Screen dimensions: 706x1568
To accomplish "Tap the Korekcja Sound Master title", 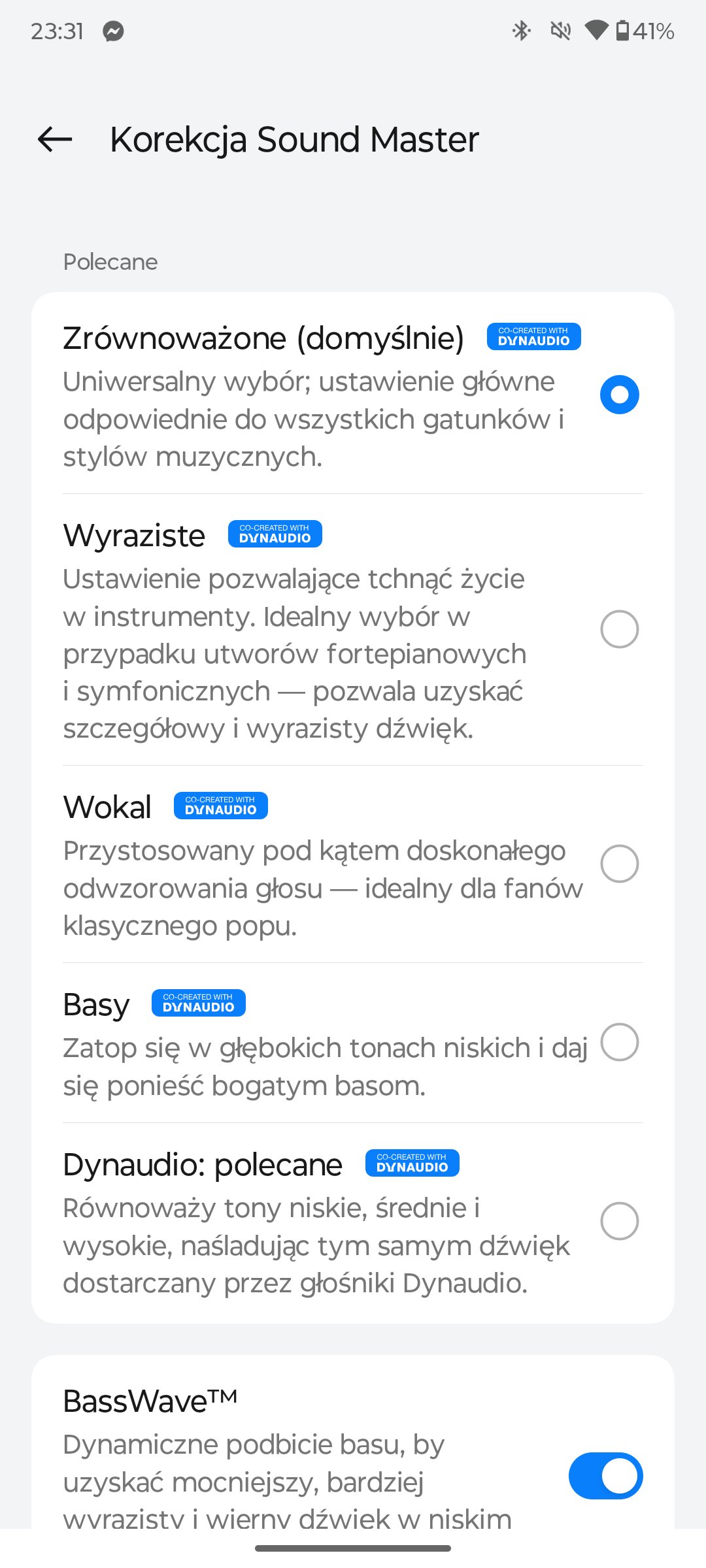I will 295,140.
